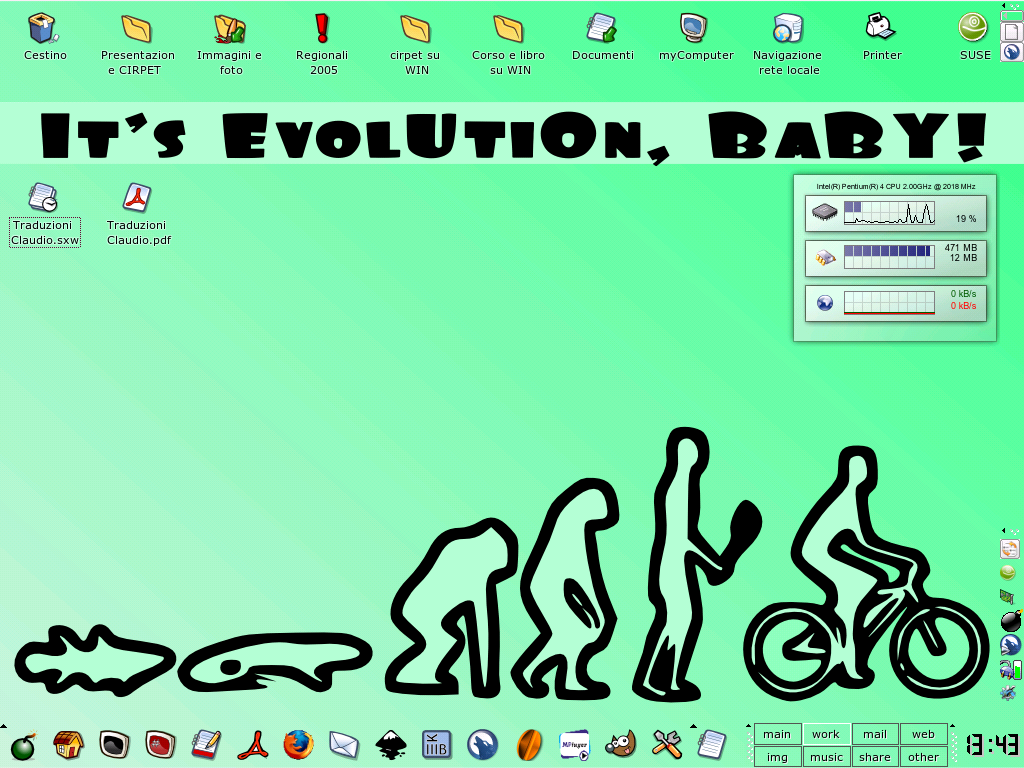This screenshot has height=768, width=1024.
Task: Click the globe network icon in system monitor
Action: coord(825,303)
